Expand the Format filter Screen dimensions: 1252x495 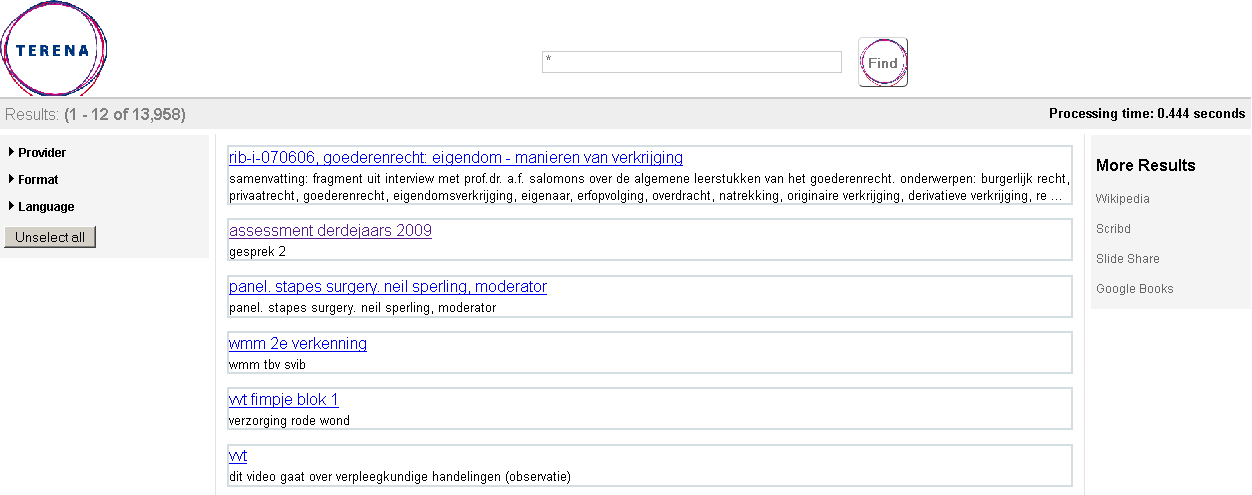[x=38, y=180]
